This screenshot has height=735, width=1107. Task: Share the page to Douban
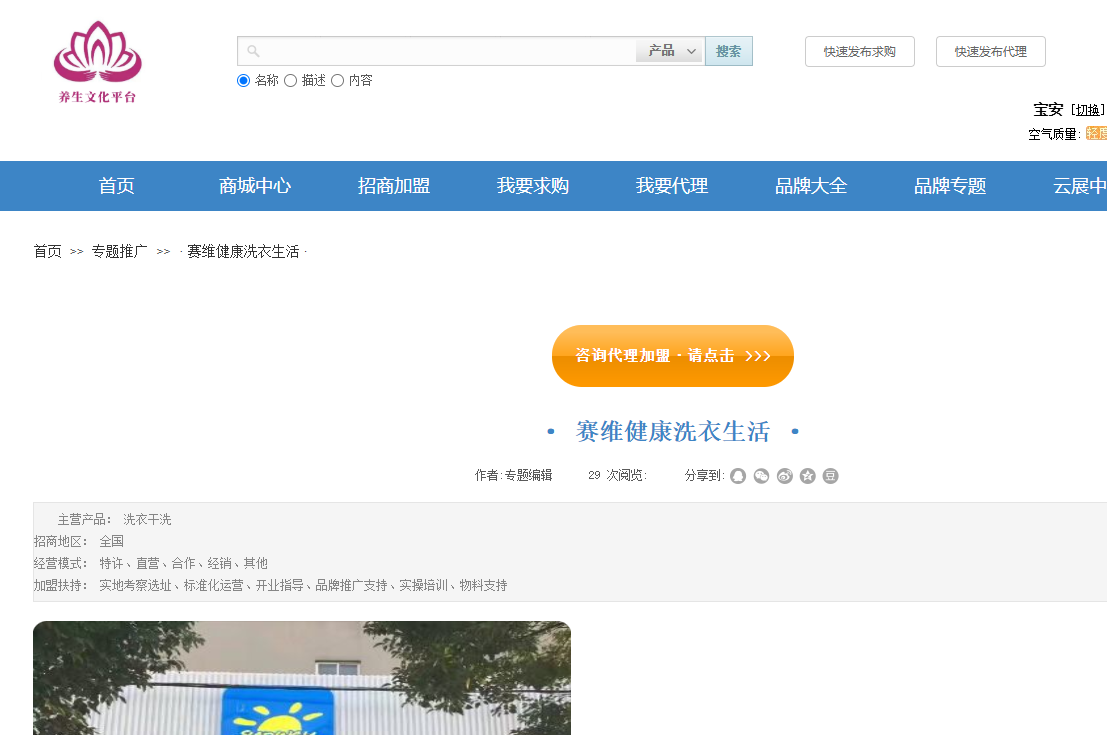click(x=830, y=476)
